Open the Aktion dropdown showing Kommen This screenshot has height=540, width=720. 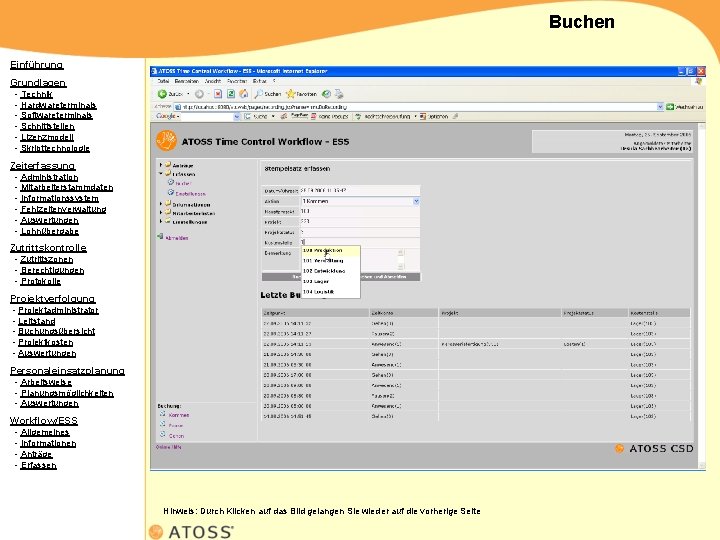(416, 201)
